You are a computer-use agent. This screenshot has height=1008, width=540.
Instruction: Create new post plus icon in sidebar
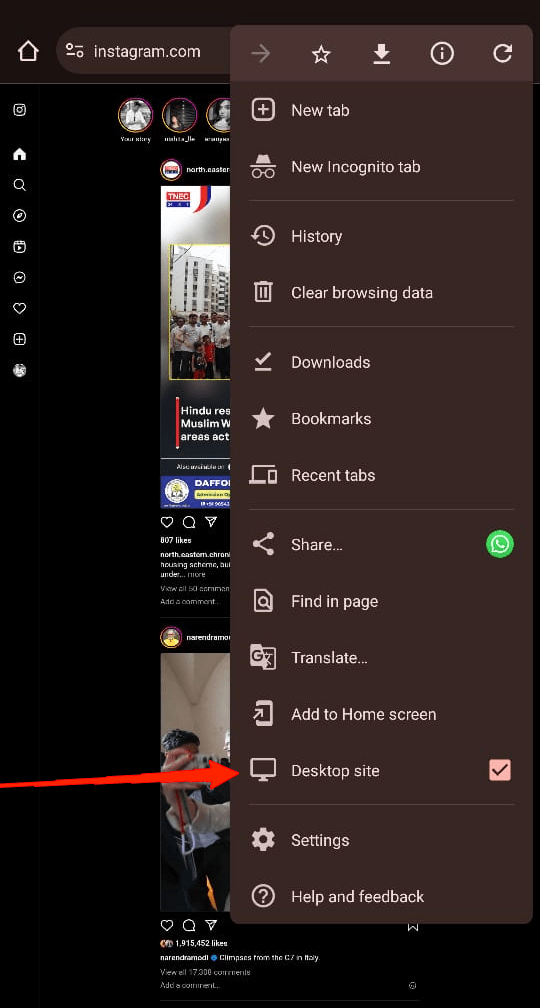20,339
